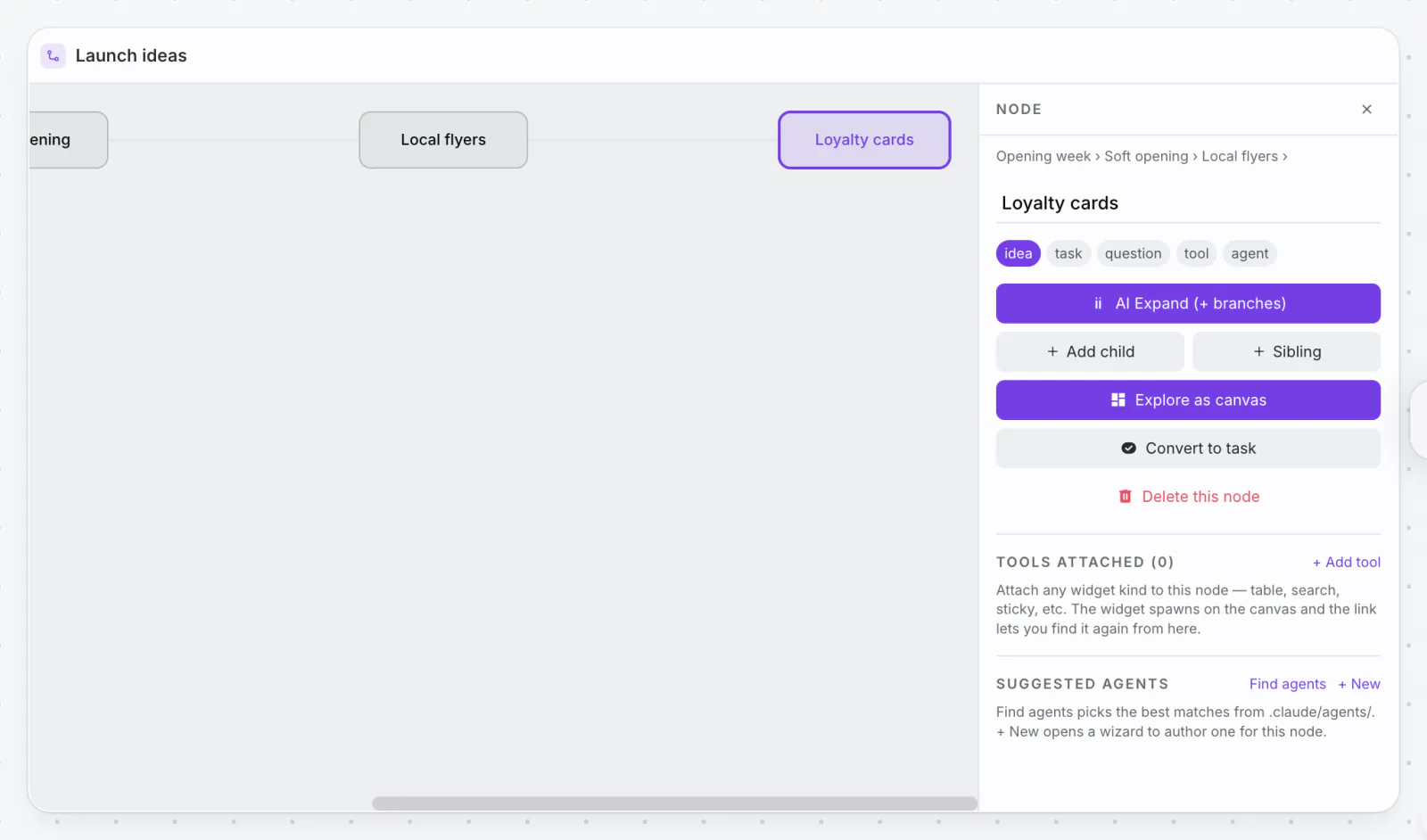Click the Launch ideas title
1427x840 pixels.
click(x=131, y=55)
